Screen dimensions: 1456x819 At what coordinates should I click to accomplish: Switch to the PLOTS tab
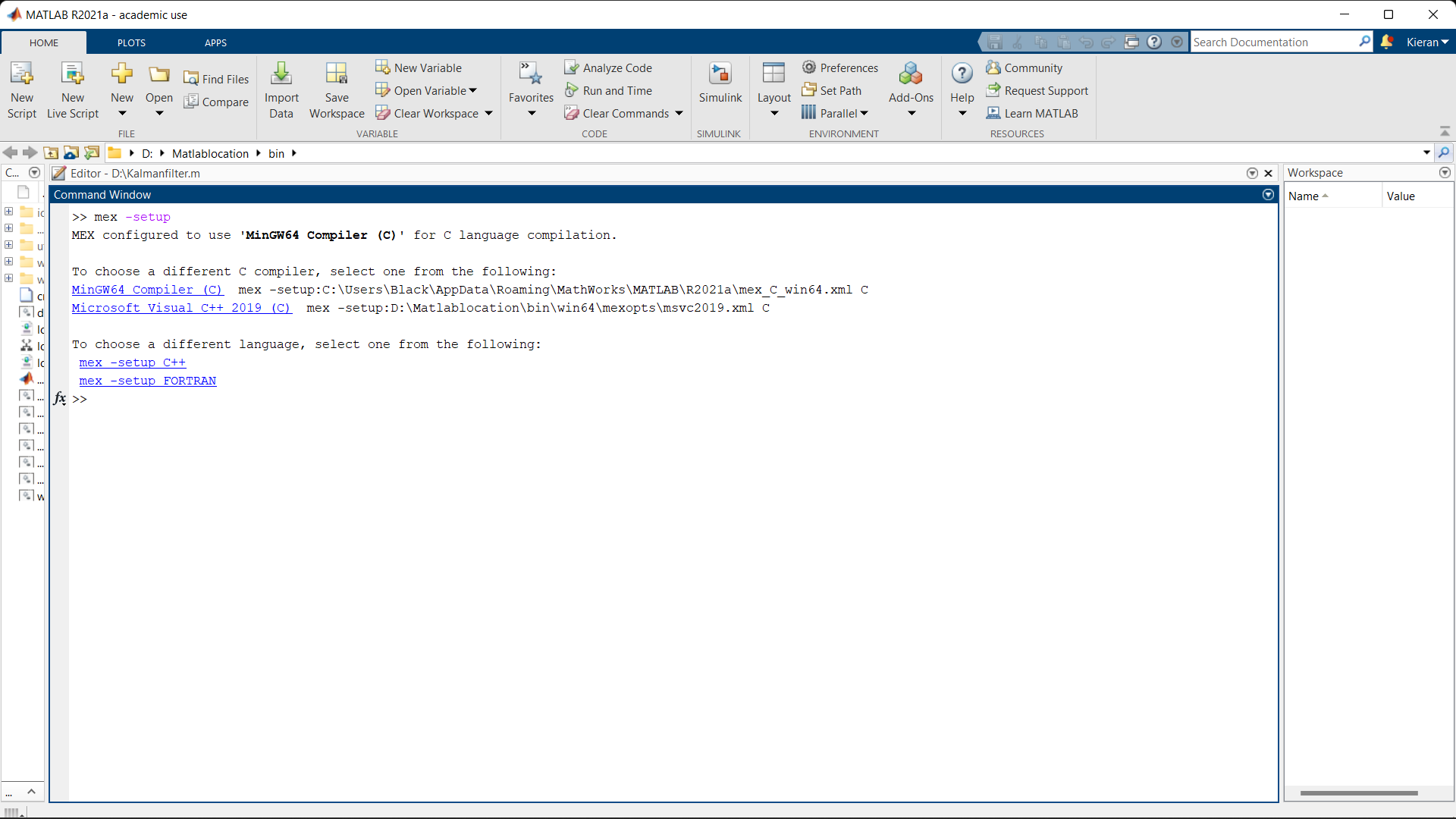(130, 42)
